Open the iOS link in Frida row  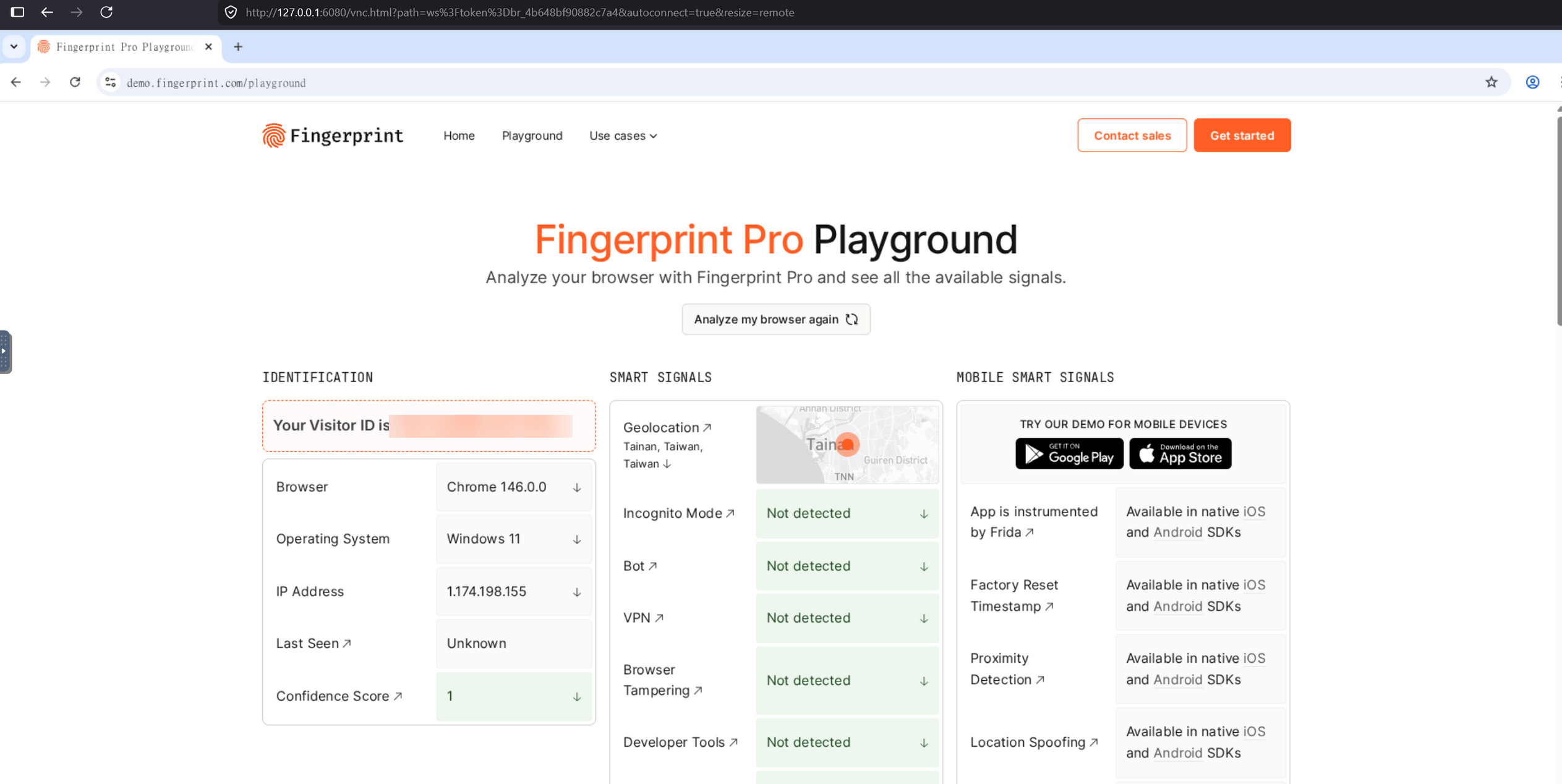[1253, 512]
